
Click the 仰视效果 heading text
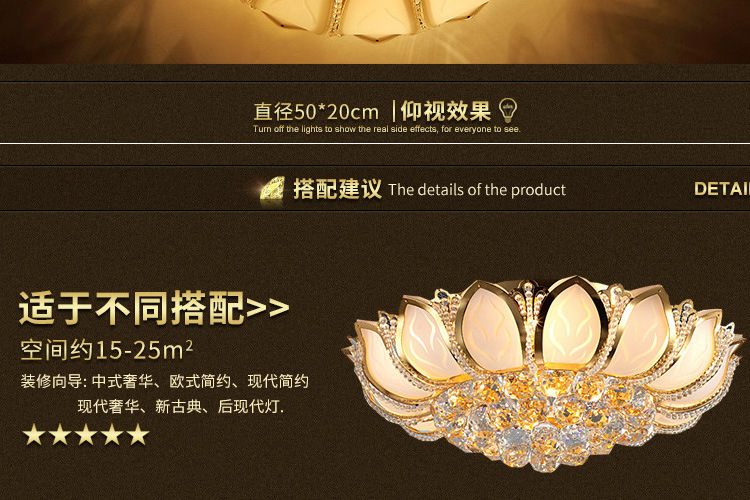[446, 111]
